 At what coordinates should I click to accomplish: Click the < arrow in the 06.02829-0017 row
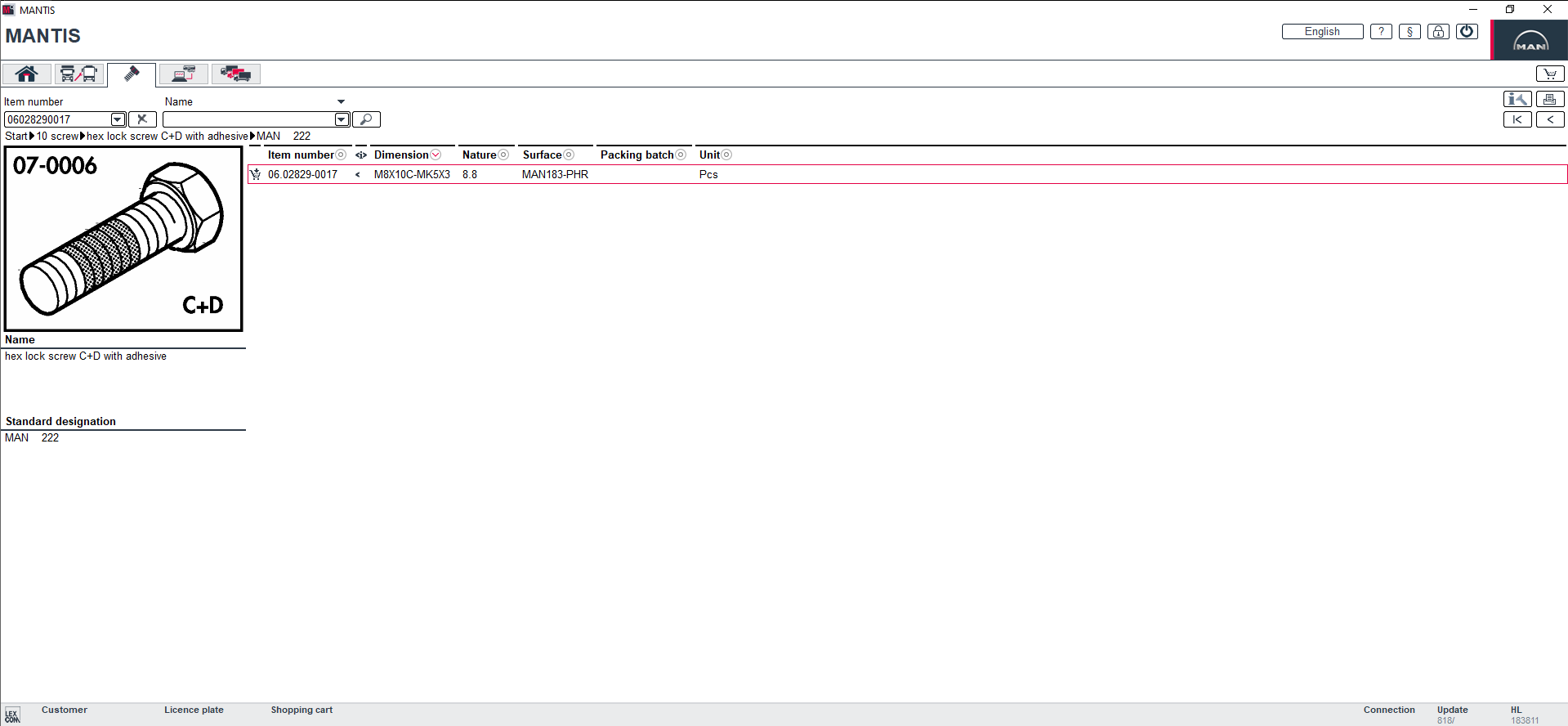[358, 175]
